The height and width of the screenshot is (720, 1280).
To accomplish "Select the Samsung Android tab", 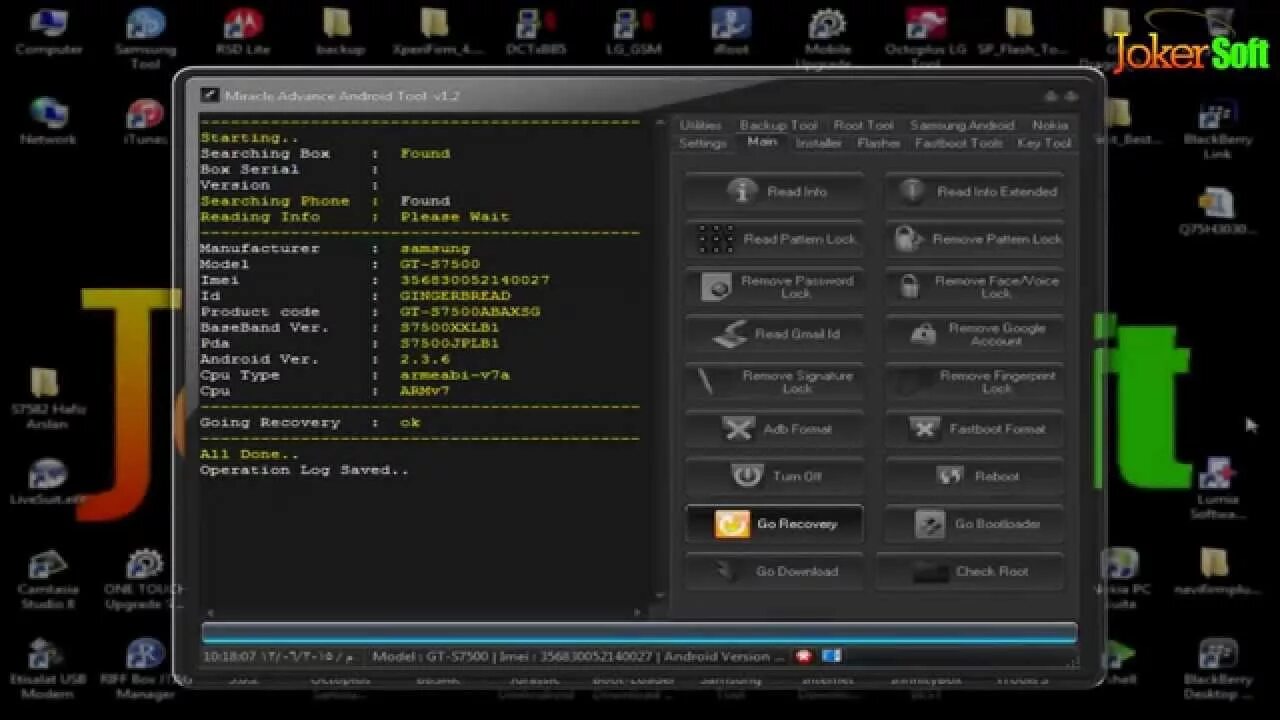I will [x=962, y=125].
